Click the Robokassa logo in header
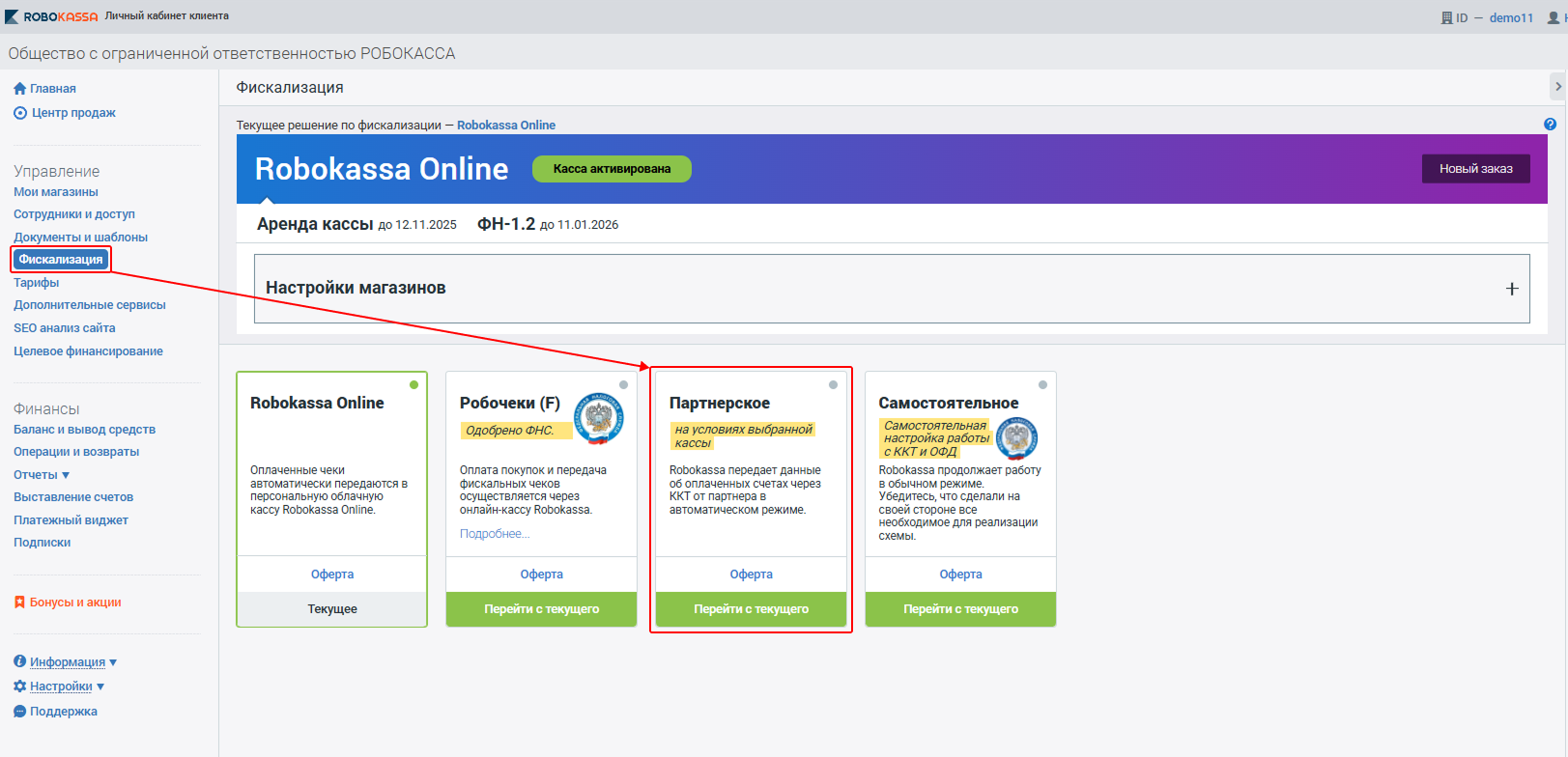 pyautogui.click(x=51, y=16)
